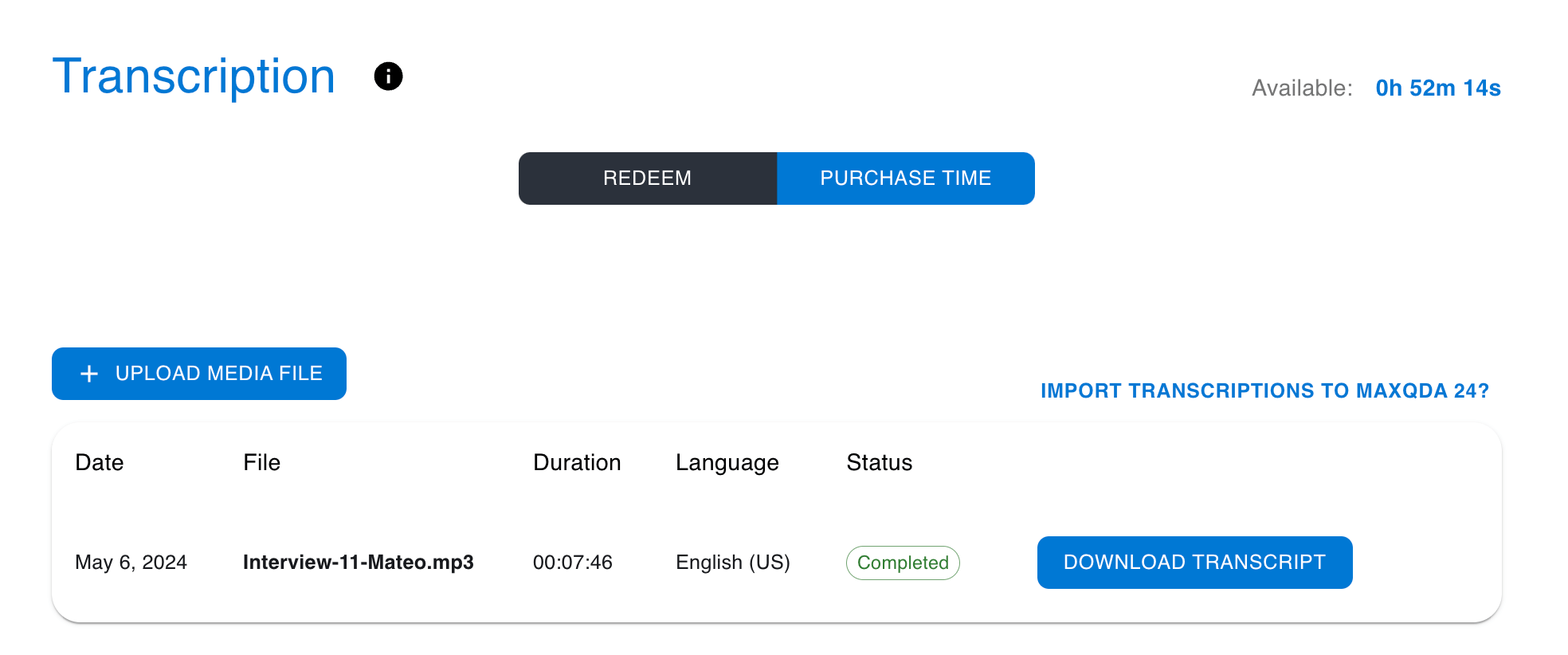
Task: Click the info icon beside Transcription
Action: pyautogui.click(x=388, y=76)
